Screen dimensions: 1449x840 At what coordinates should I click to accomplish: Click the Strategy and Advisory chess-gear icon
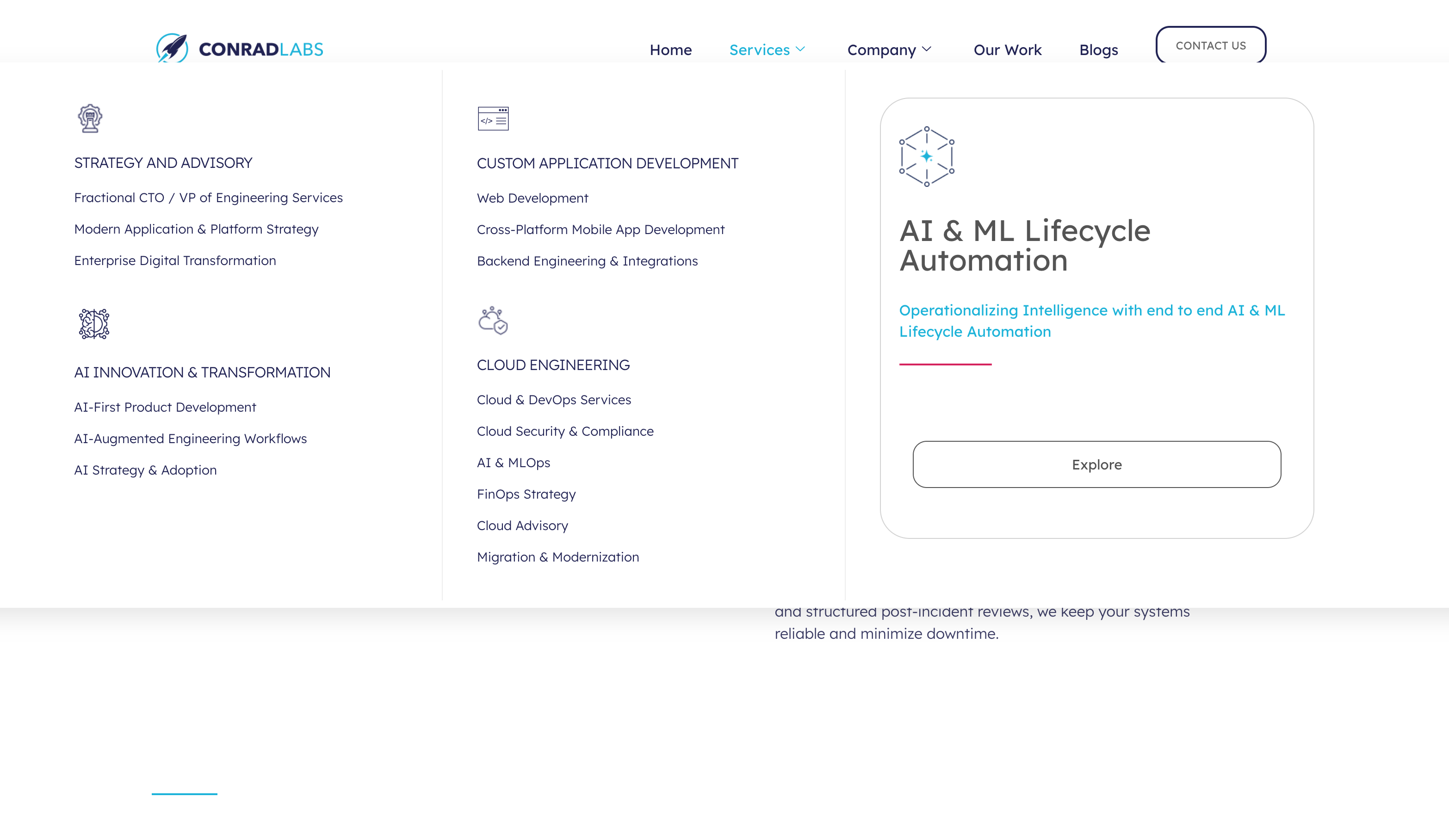coord(90,118)
